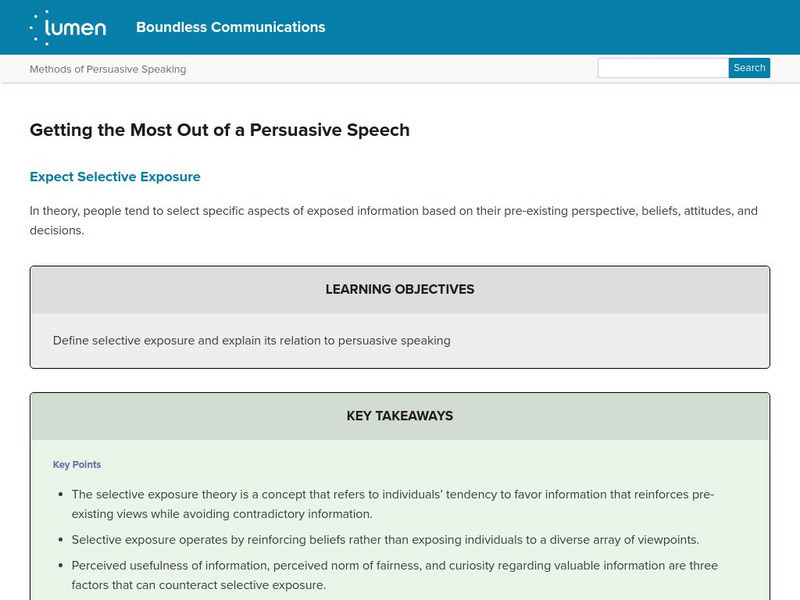The height and width of the screenshot is (600, 800).
Task: Click the Key Takeaways box header
Action: [400, 416]
